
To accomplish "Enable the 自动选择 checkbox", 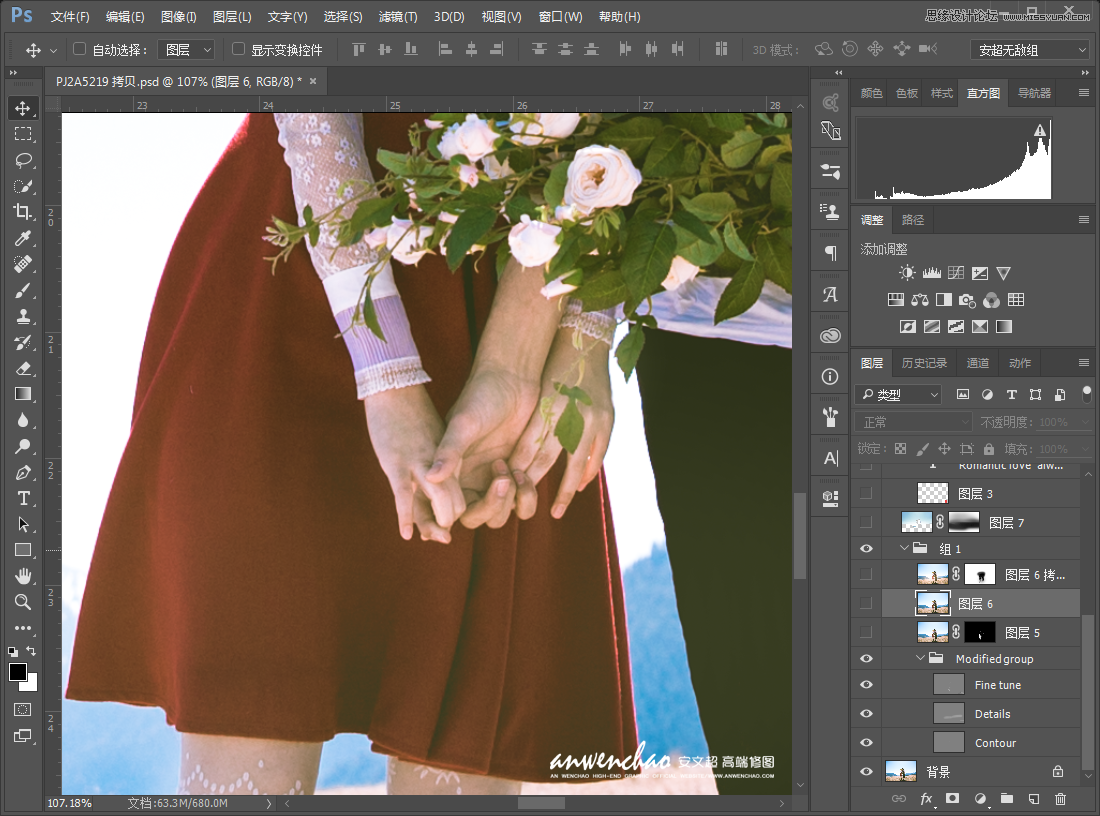I will [79, 49].
